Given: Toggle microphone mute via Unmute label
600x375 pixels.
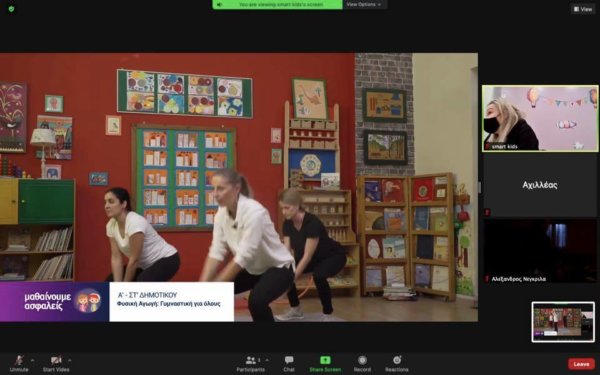Looking at the screenshot, I should (x=19, y=370).
